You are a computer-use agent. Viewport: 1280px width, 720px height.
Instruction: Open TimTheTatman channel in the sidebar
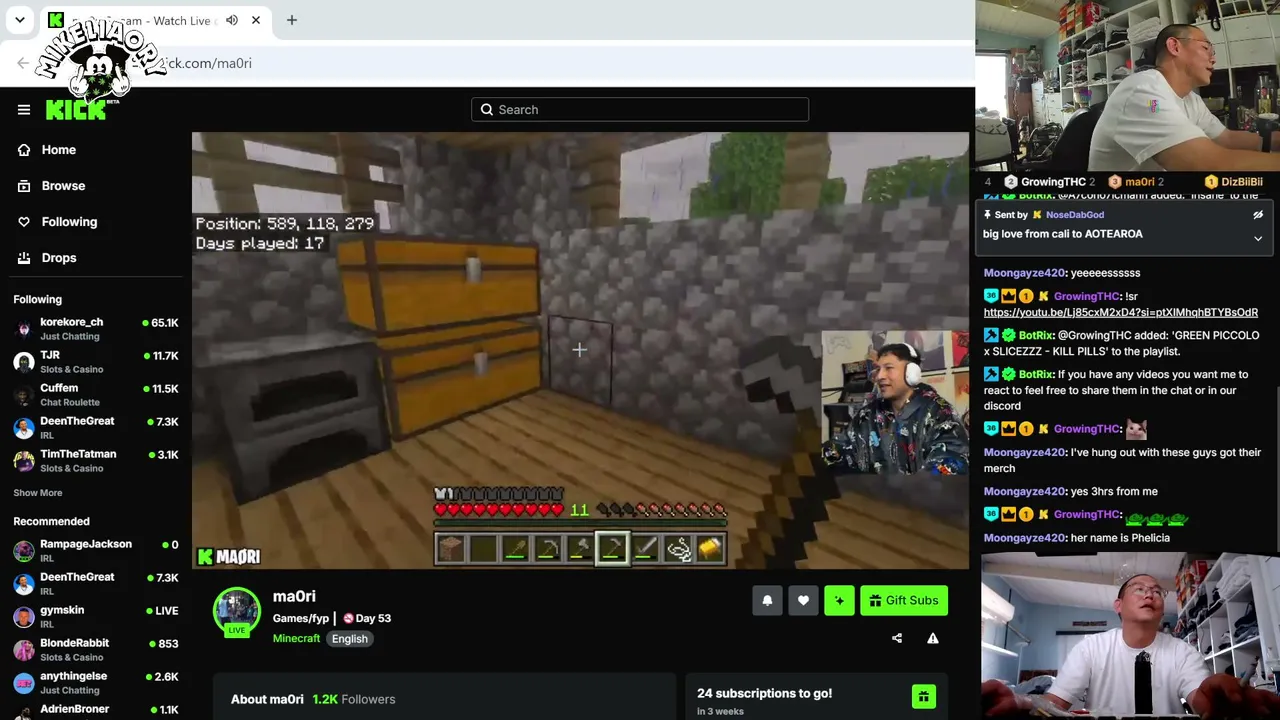click(x=96, y=461)
